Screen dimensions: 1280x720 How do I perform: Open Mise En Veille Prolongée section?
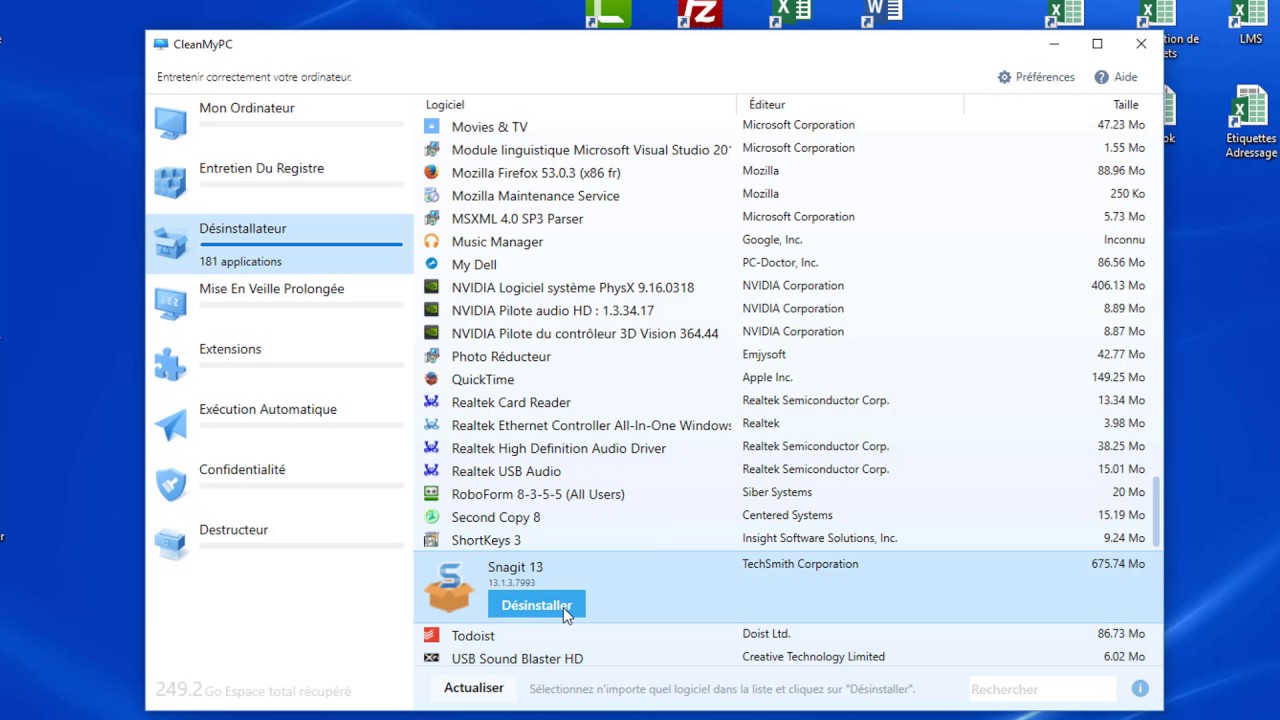279,303
